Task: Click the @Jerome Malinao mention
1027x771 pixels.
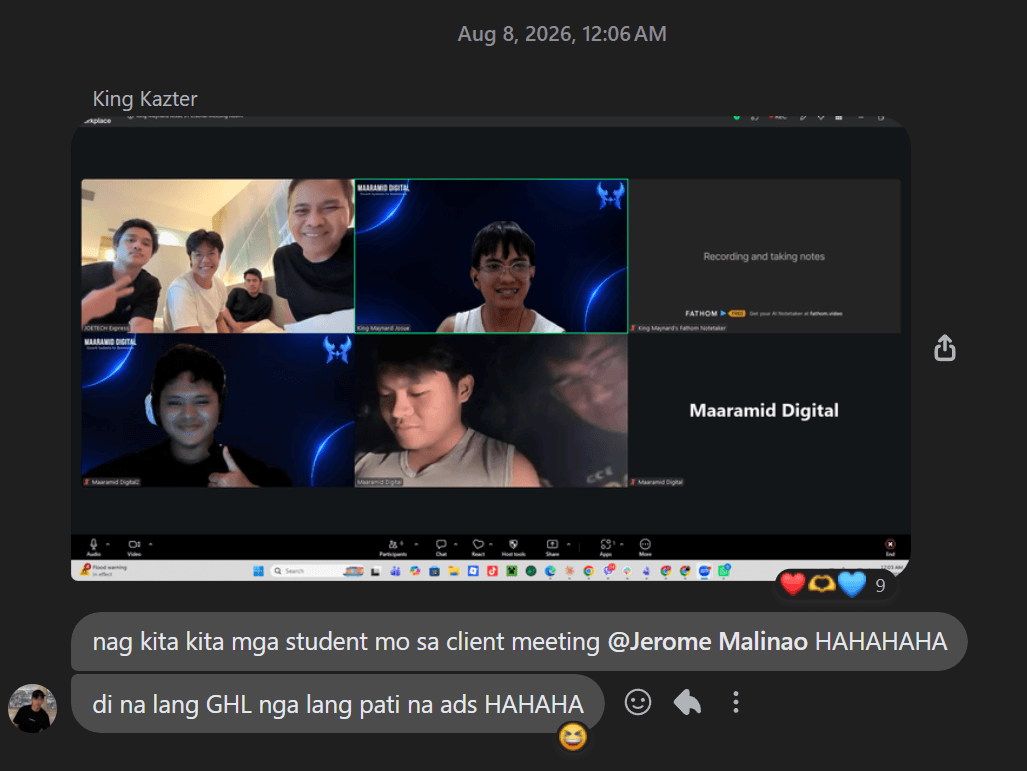Action: coord(707,641)
